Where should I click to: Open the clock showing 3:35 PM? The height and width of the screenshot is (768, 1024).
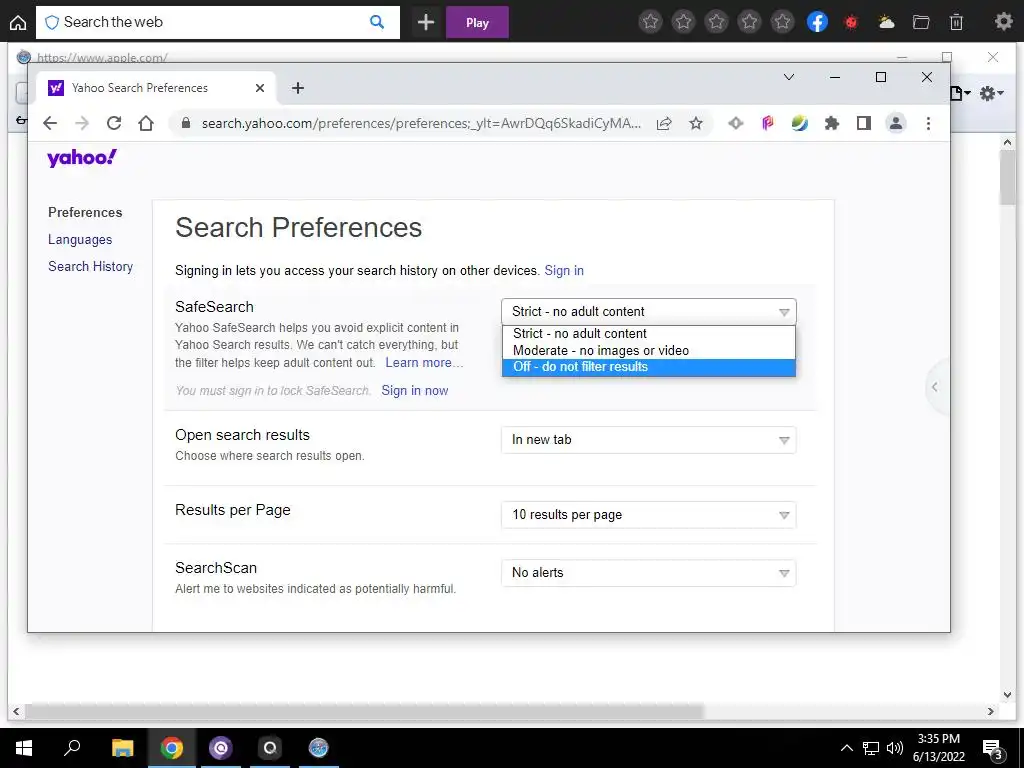pyautogui.click(x=938, y=748)
